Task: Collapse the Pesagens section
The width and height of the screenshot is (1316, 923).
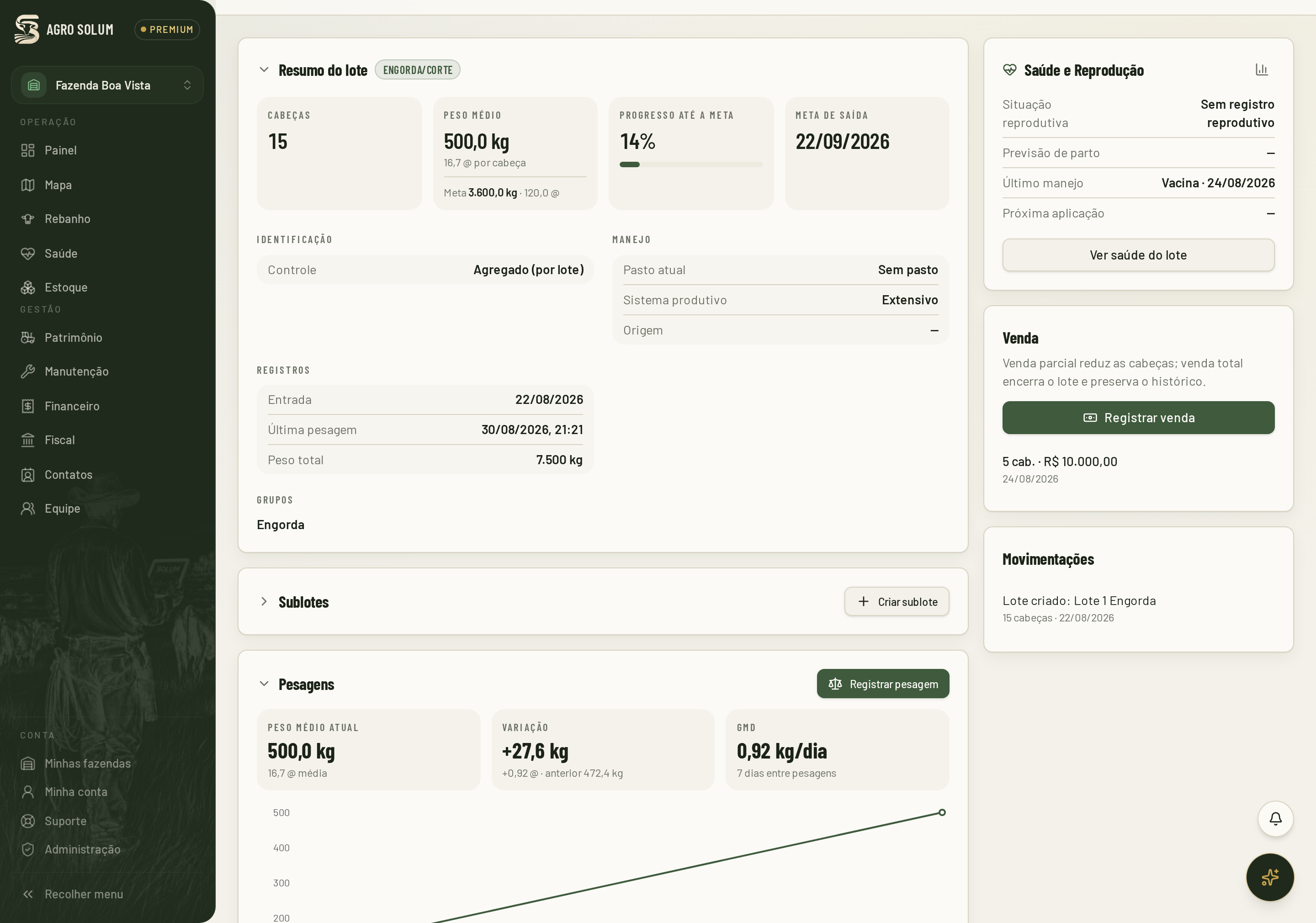Action: (264, 684)
